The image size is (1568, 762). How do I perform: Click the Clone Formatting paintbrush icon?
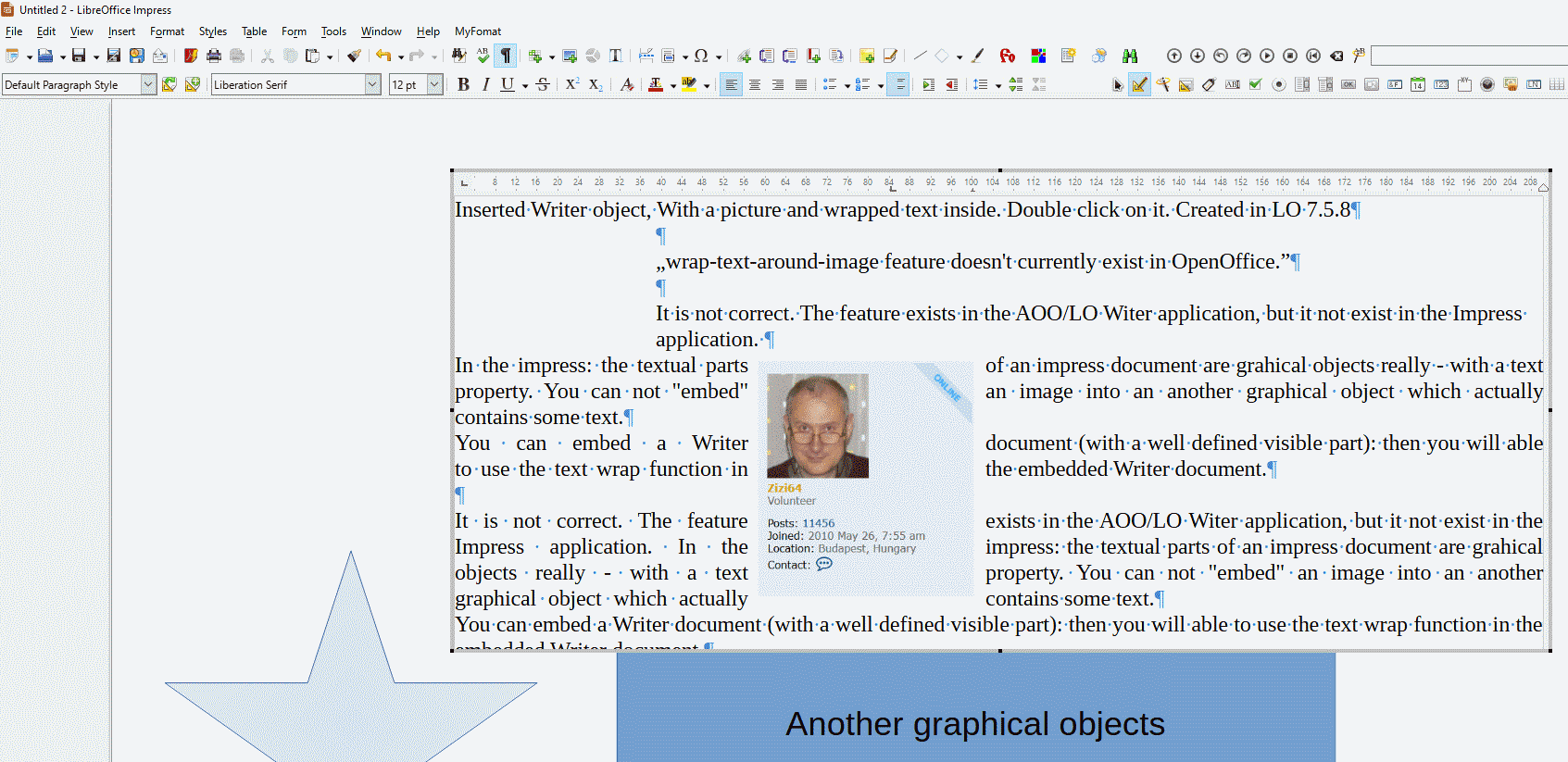354,56
